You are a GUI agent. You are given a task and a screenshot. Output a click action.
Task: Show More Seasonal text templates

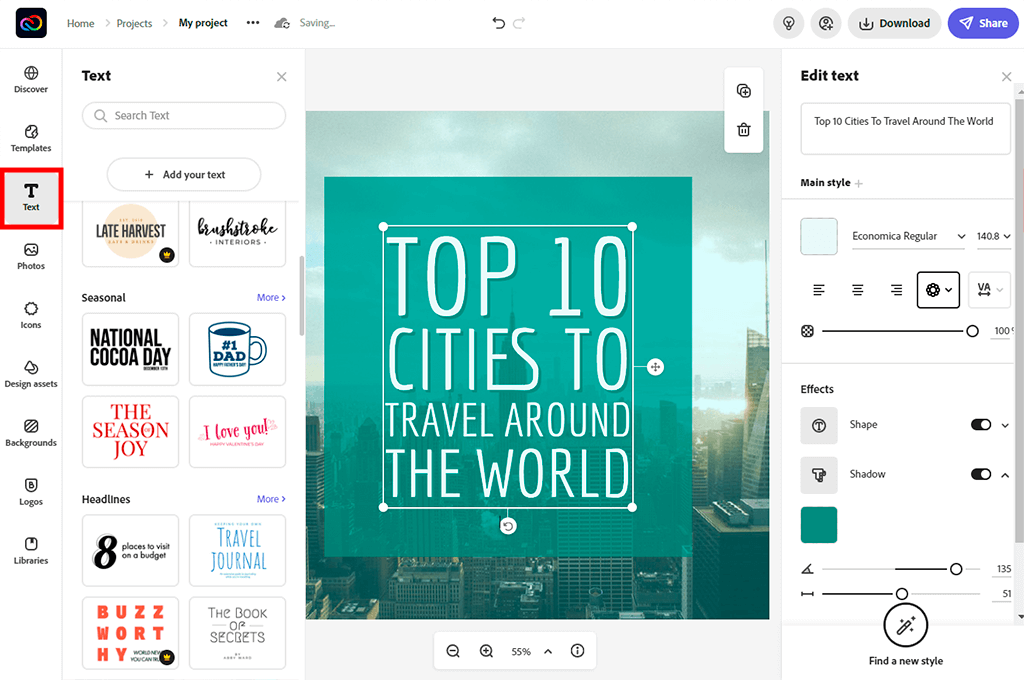[271, 297]
